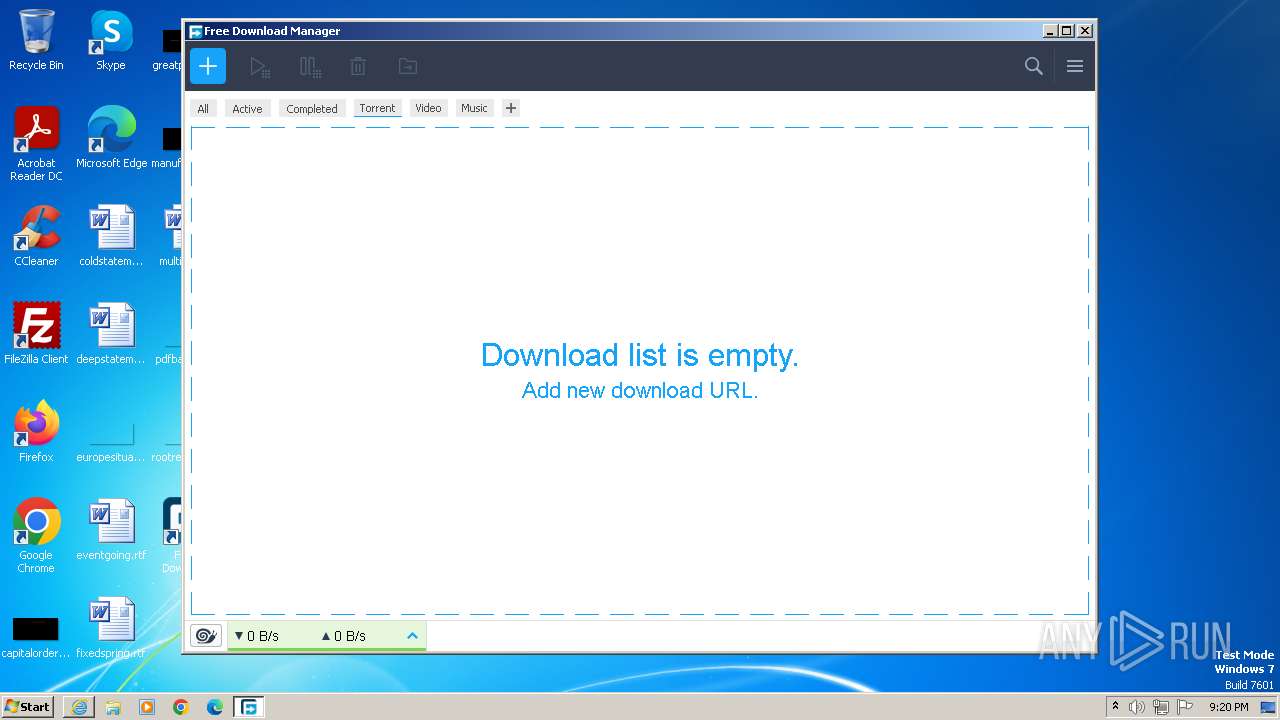Select the eventgoing.rtf file
The image size is (1280, 720).
111,530
